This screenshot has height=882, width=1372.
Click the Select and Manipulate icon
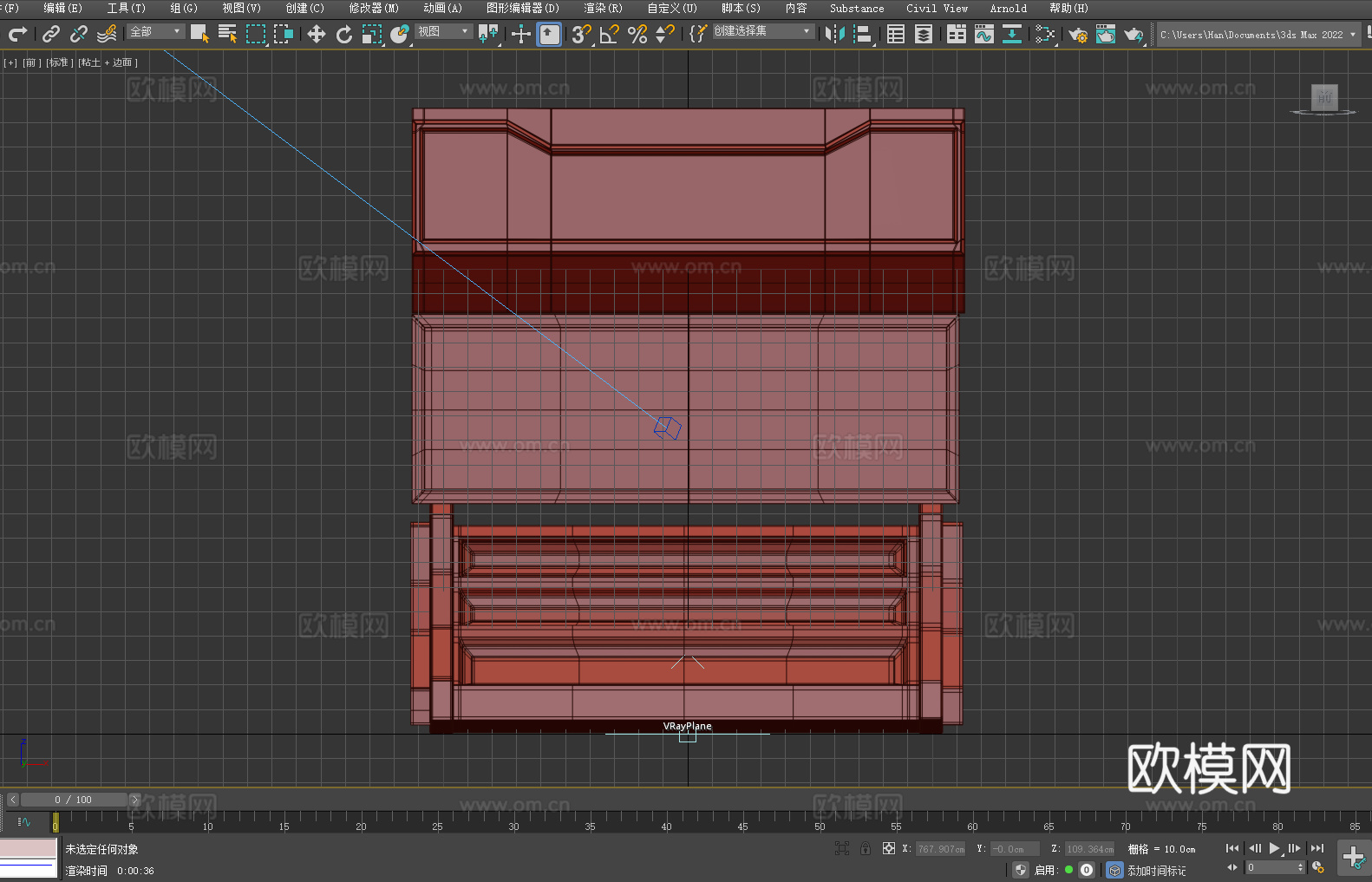[521, 34]
